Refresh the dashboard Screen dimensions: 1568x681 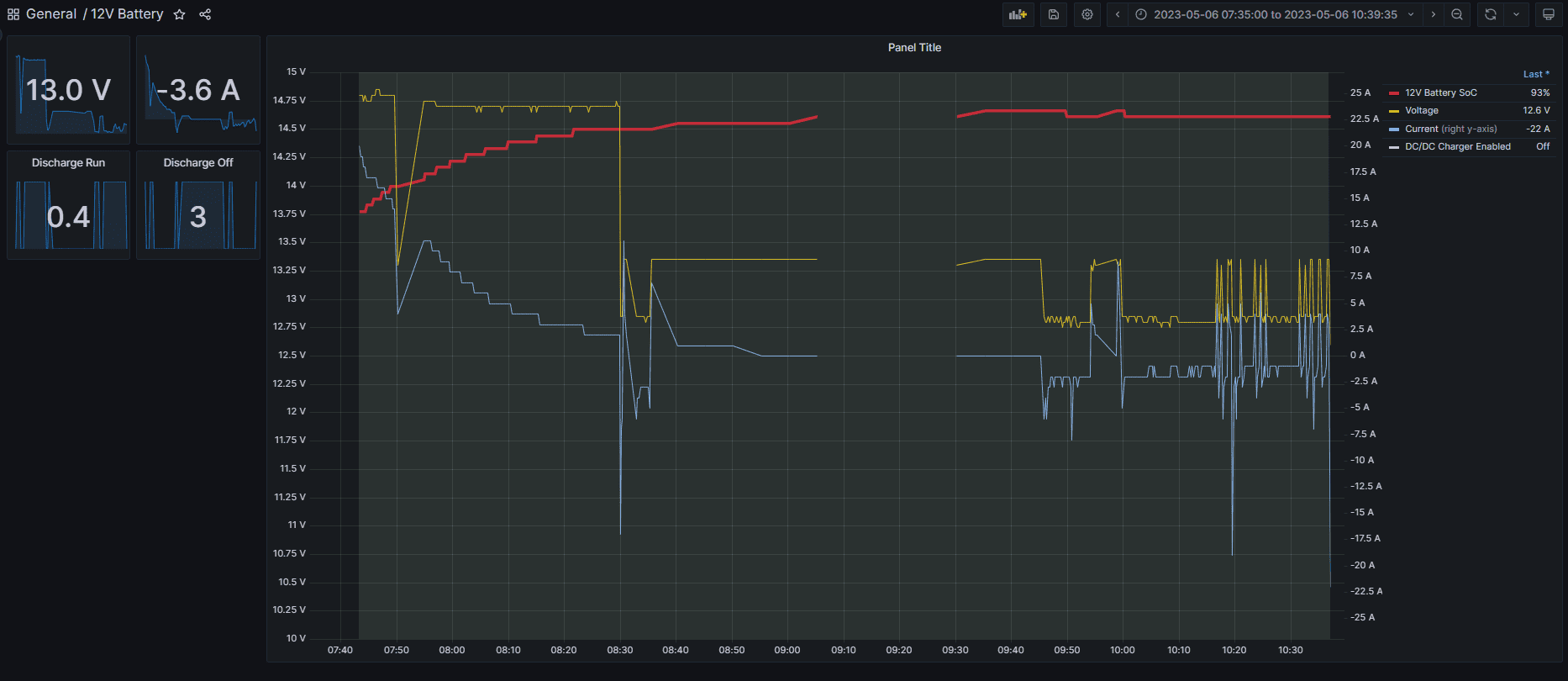click(1491, 14)
